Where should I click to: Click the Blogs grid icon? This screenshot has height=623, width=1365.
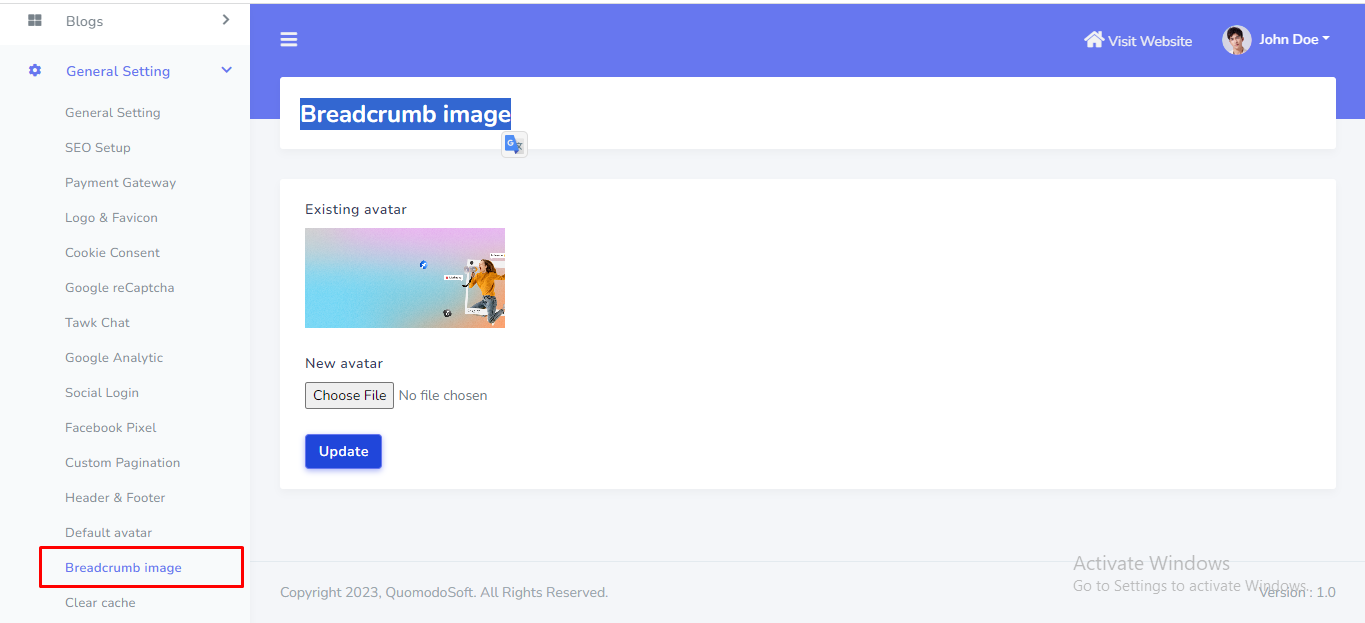pyautogui.click(x=35, y=21)
